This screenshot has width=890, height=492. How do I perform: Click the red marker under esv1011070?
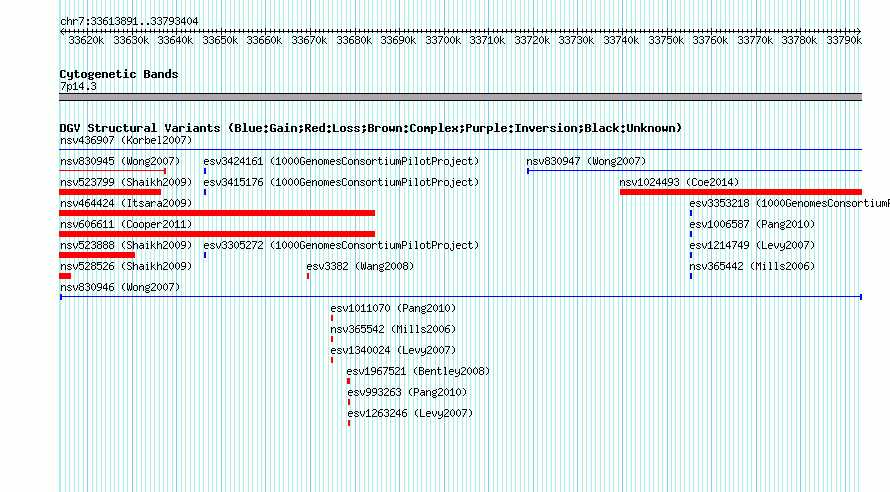click(x=332, y=318)
